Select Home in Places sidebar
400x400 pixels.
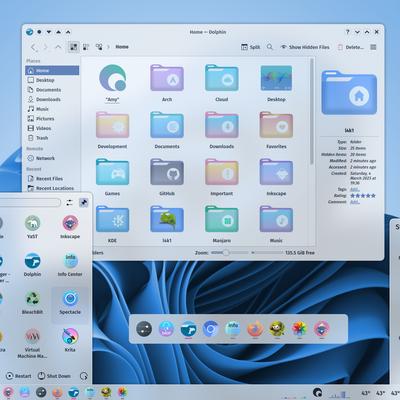[x=52, y=70]
